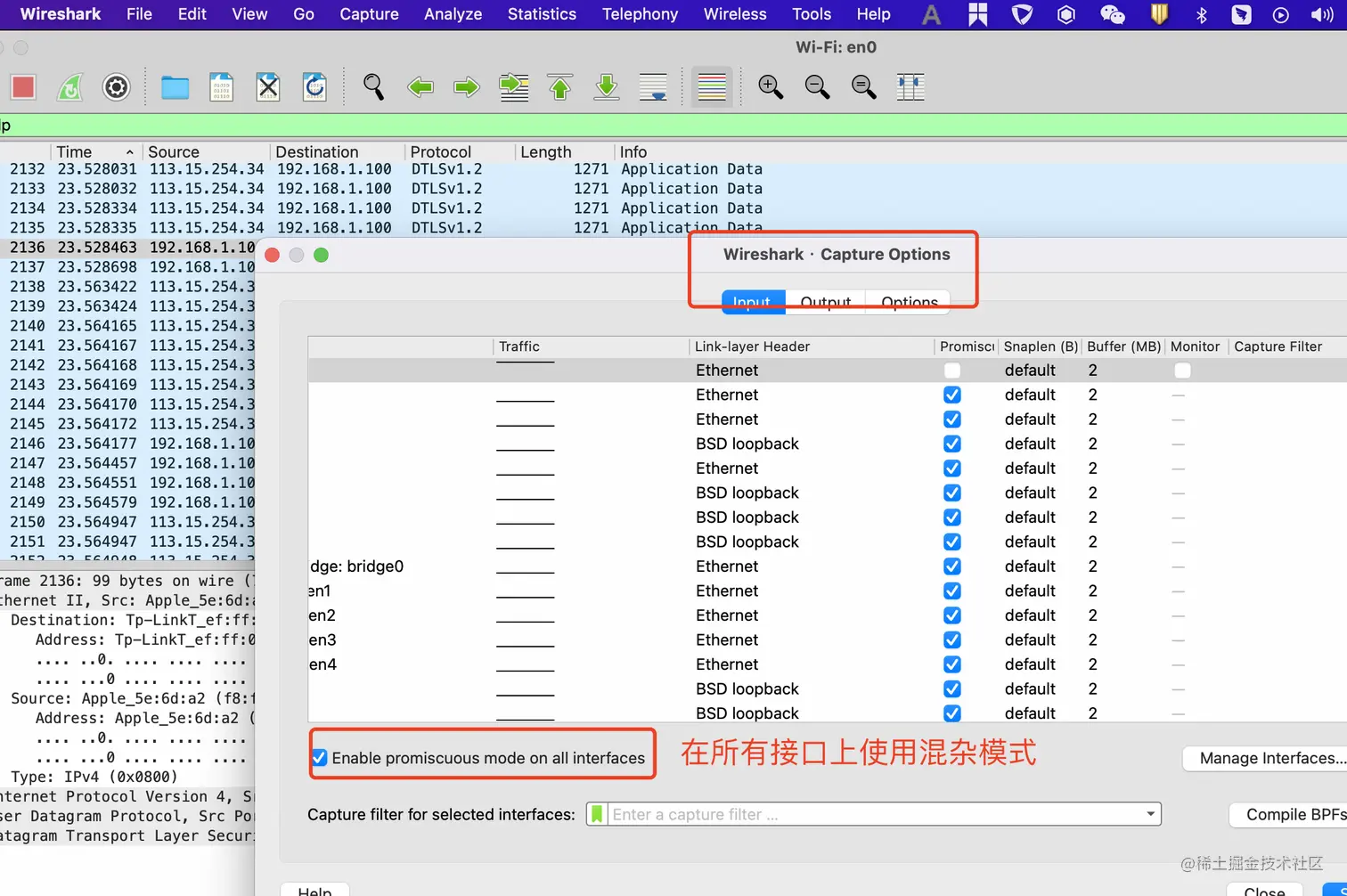The width and height of the screenshot is (1347, 896).
Task: Zoom out the main window text
Action: pos(817,87)
